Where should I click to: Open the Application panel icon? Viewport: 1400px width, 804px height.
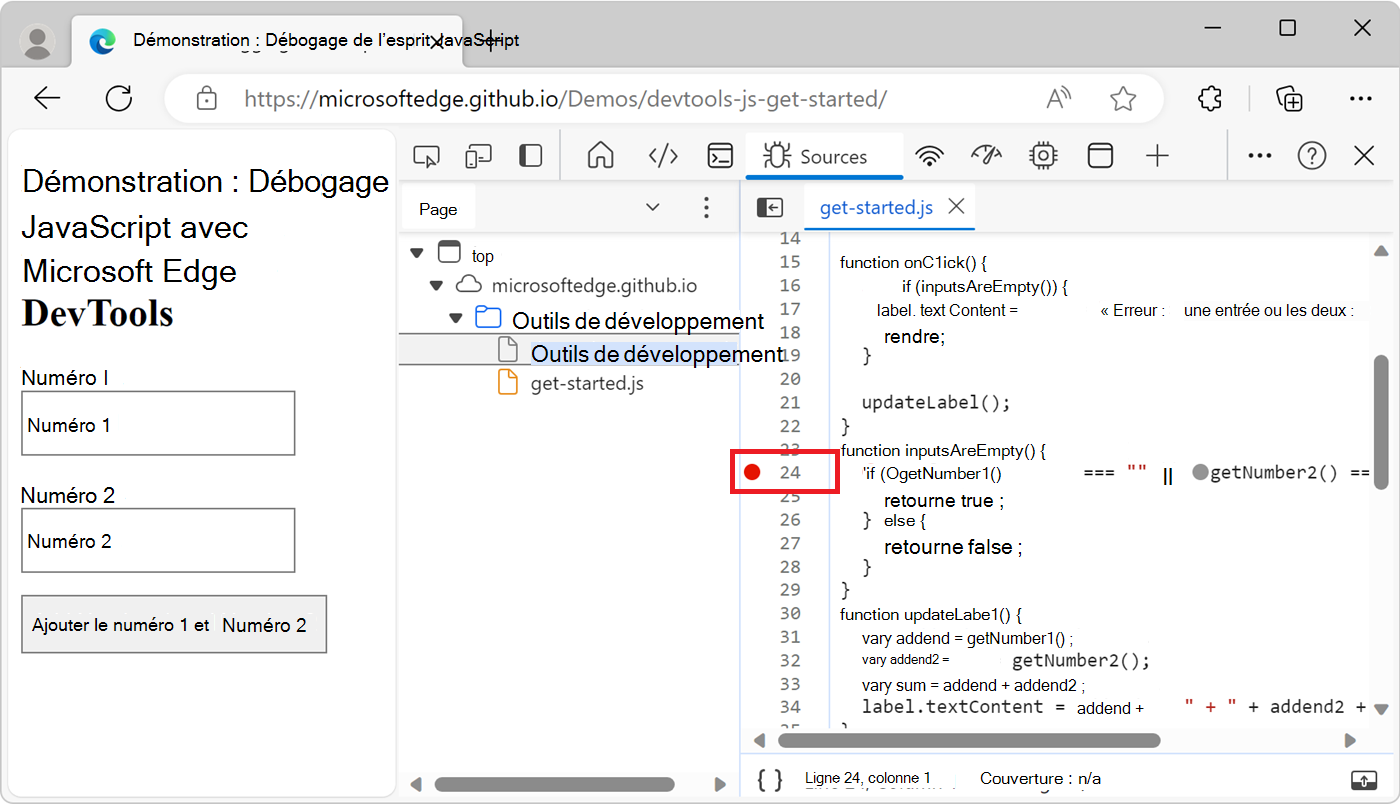(1100, 156)
